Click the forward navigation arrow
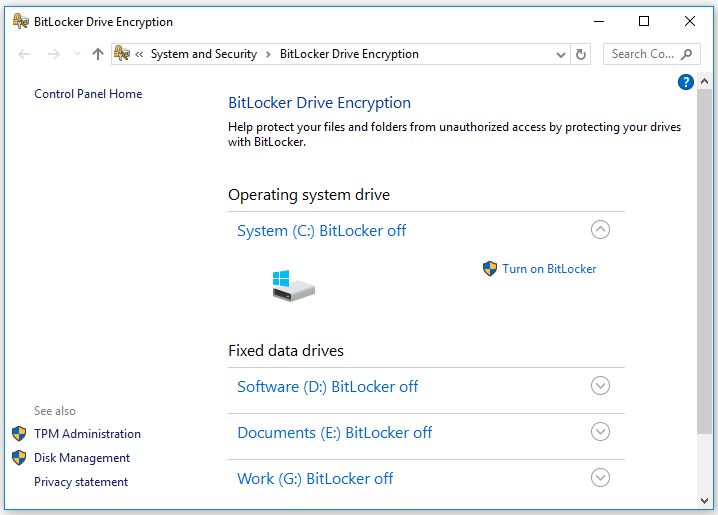 pos(54,54)
